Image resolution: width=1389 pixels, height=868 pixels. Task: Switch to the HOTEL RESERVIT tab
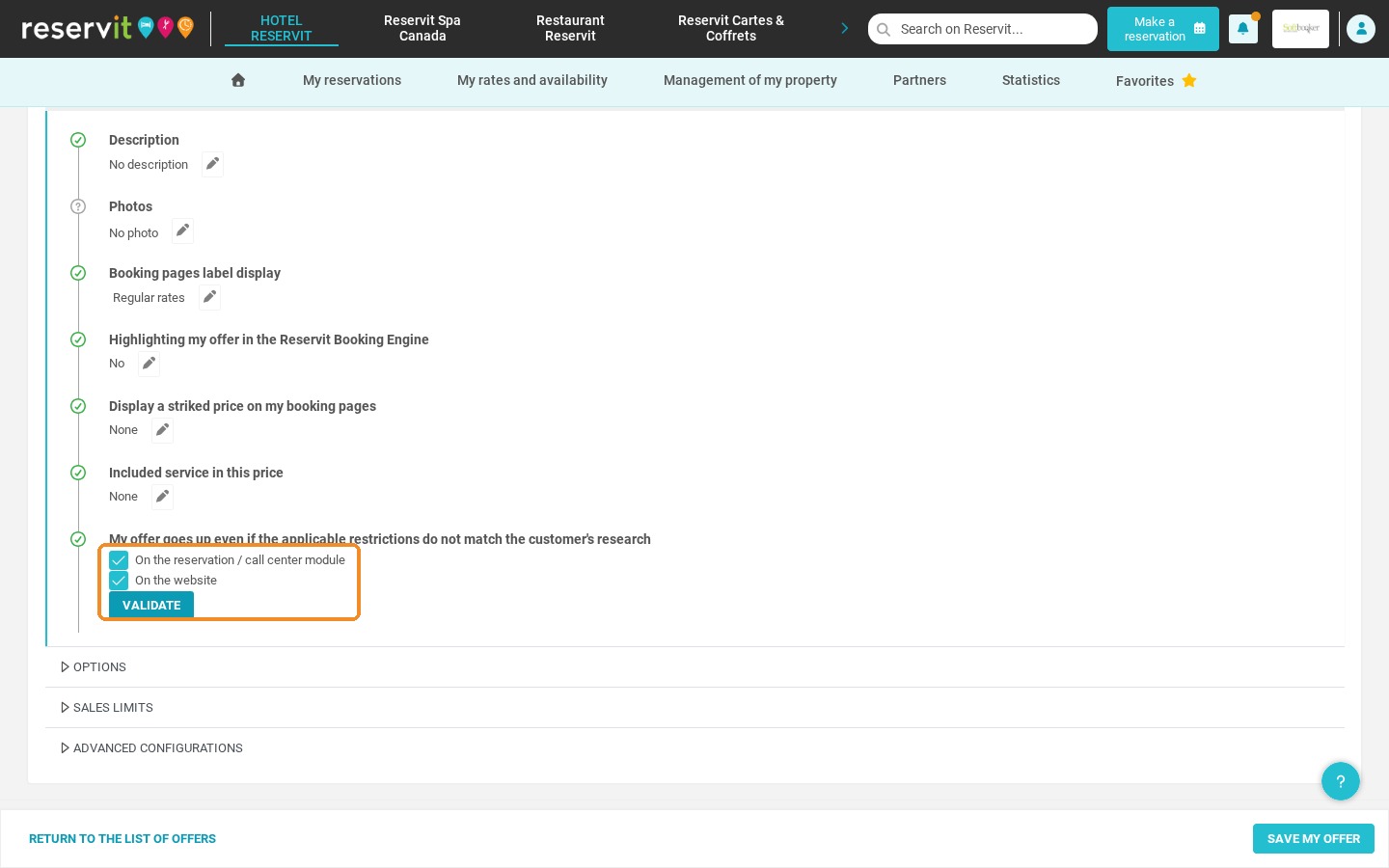coord(282,28)
